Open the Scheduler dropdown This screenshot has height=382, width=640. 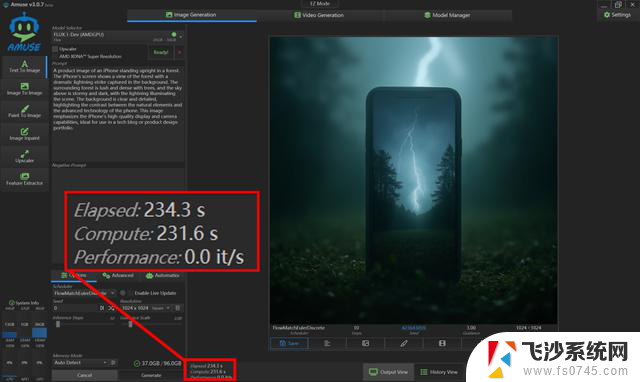[x=84, y=293]
